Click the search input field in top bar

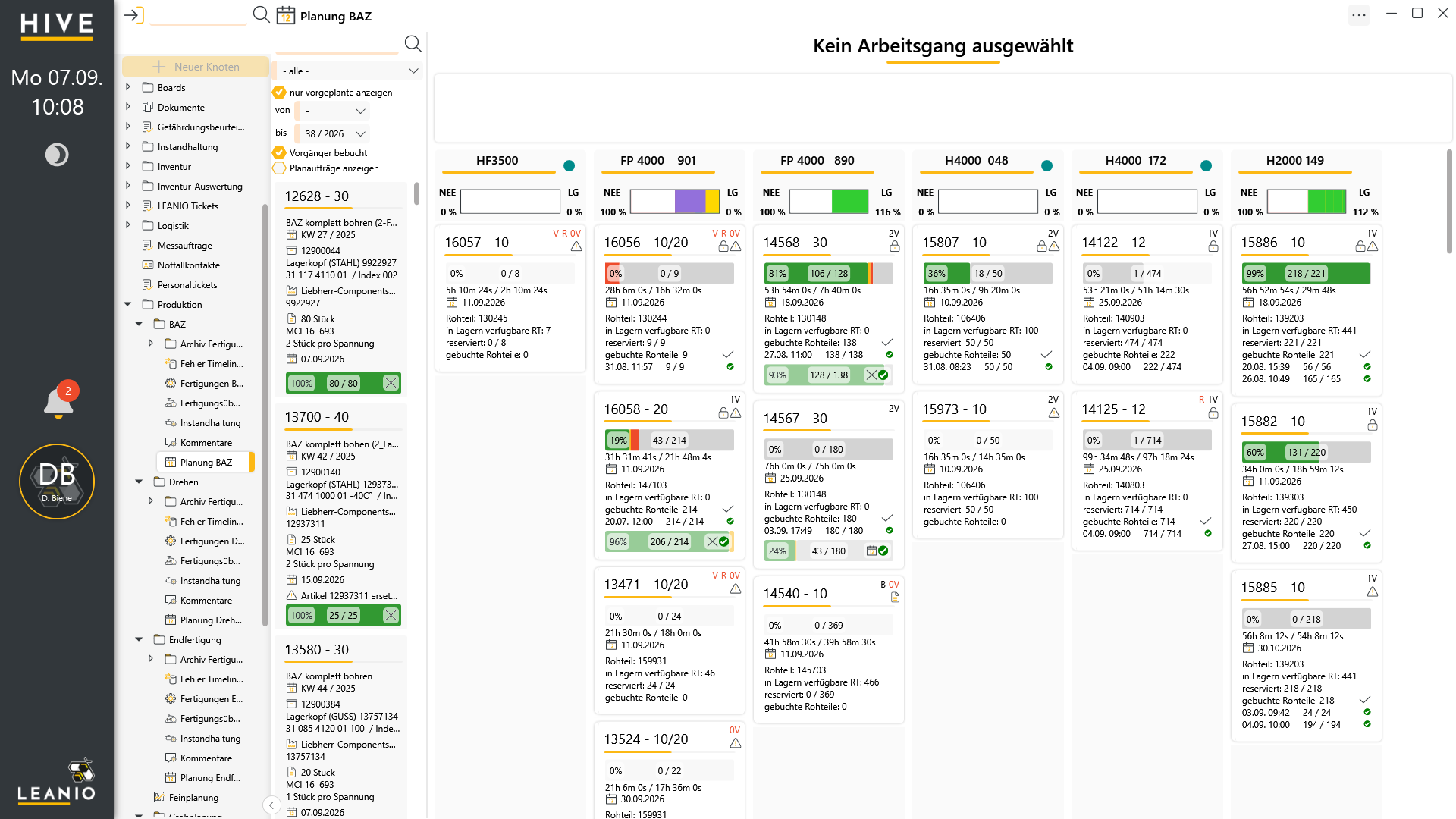point(198,15)
